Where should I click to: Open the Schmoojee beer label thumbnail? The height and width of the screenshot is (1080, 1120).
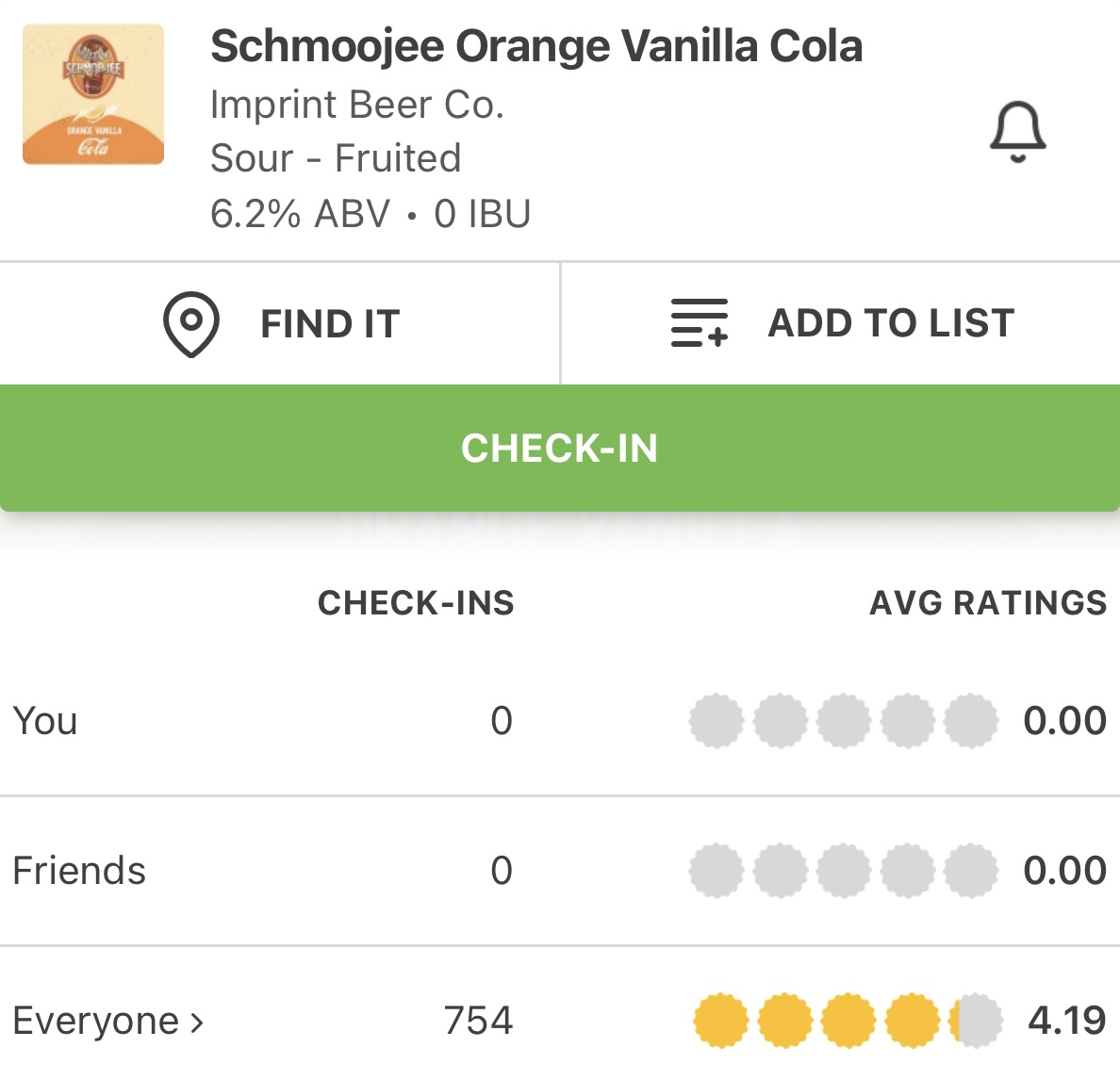click(93, 95)
